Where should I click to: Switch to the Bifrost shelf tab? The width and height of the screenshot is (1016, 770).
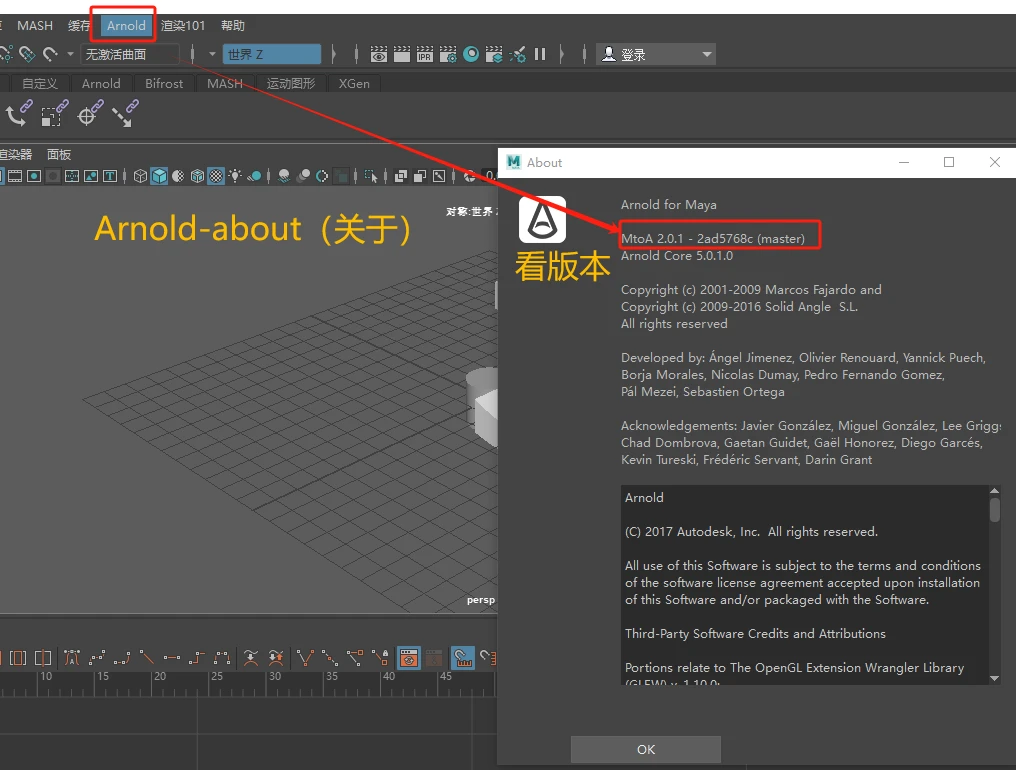pyautogui.click(x=164, y=84)
